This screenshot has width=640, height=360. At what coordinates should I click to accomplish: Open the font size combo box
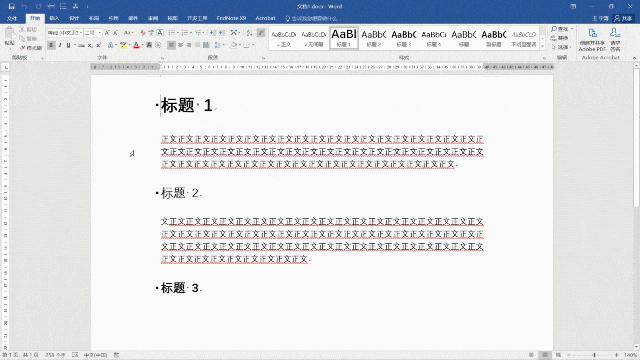point(93,33)
